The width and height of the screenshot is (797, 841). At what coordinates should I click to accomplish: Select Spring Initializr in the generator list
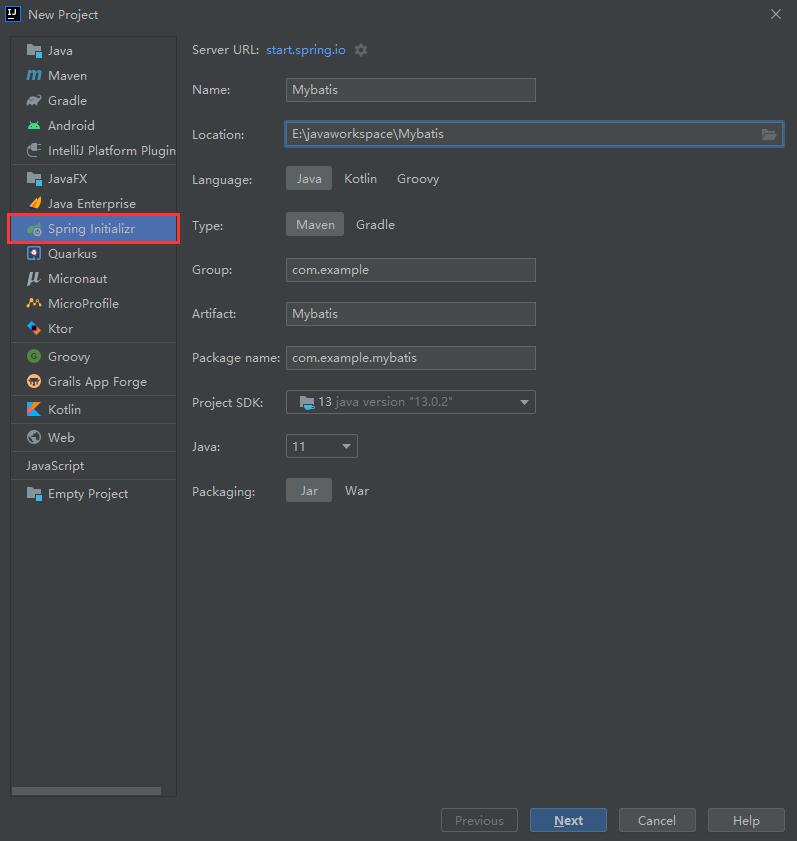[x=91, y=229]
